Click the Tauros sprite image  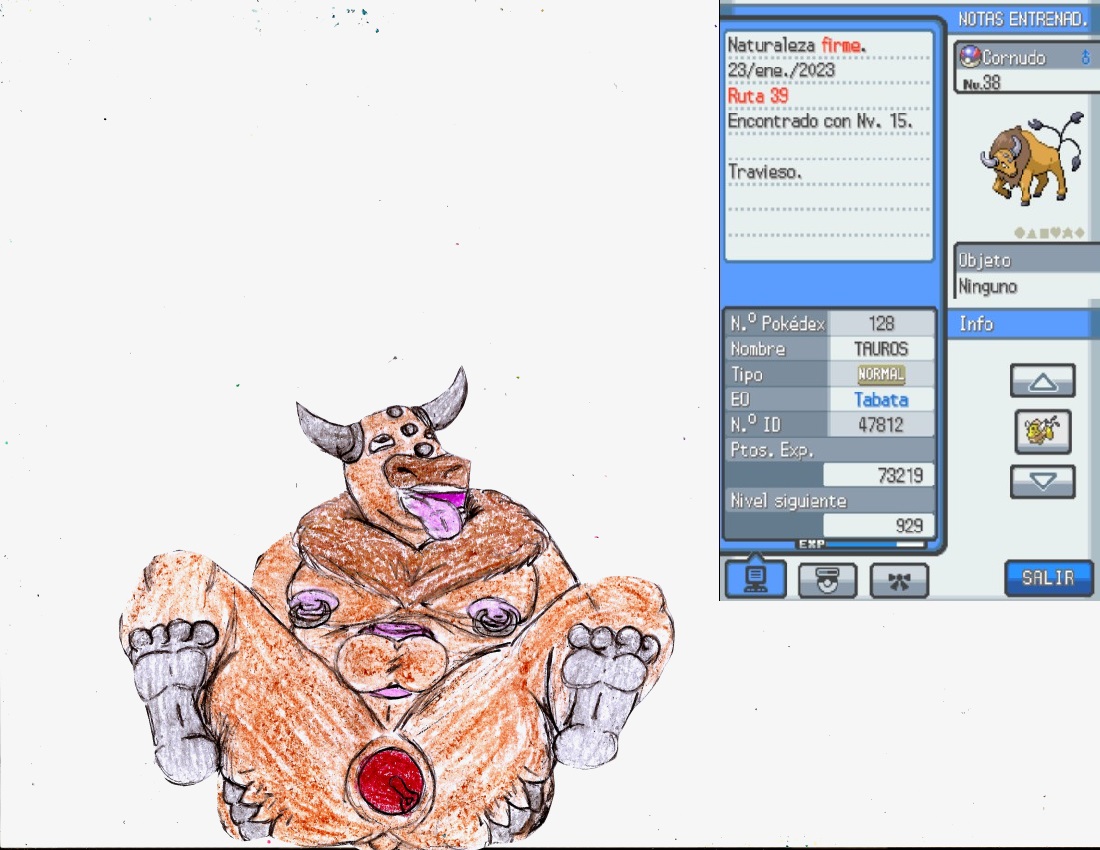coord(1031,158)
